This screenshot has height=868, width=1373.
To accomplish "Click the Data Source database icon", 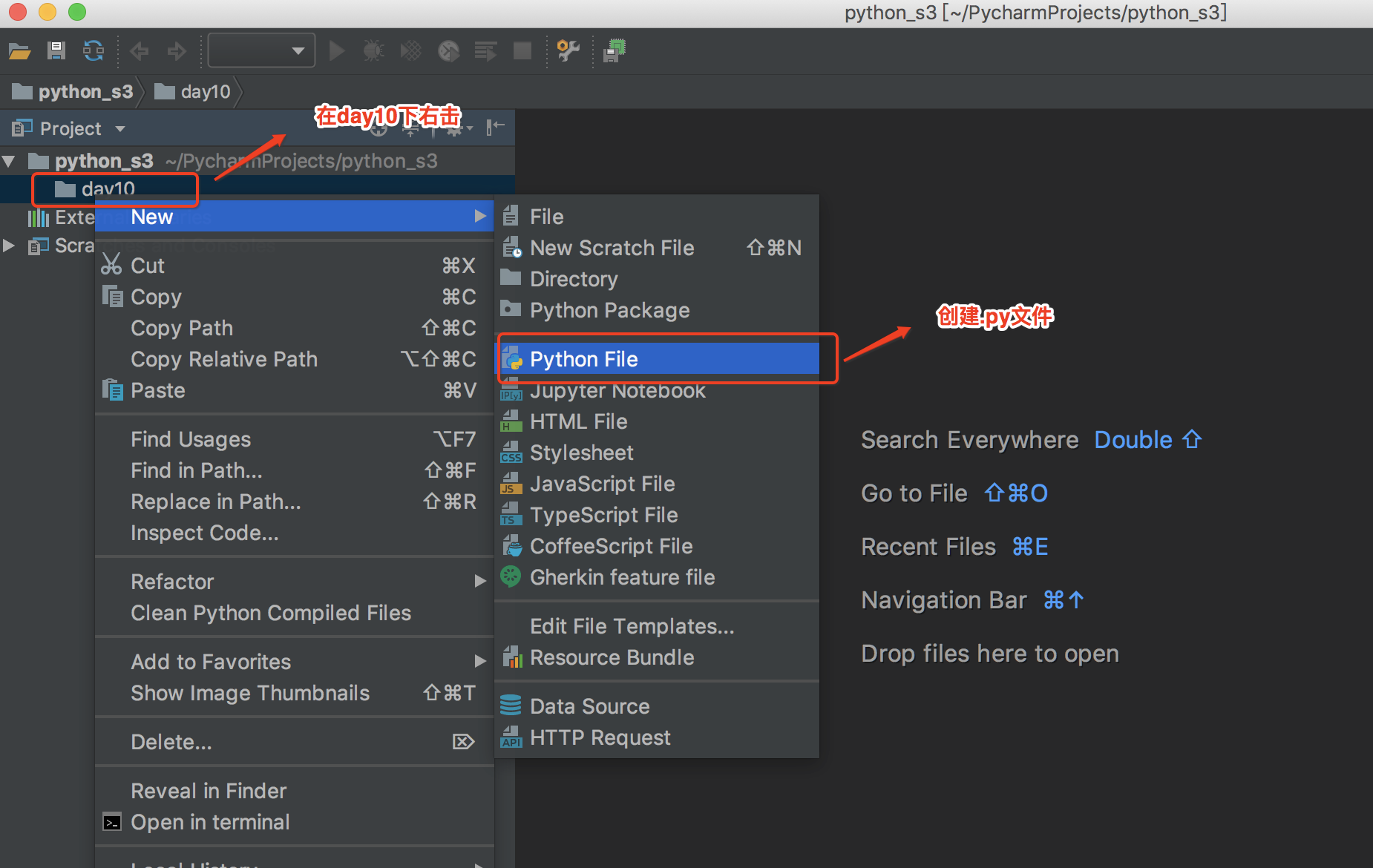I will pos(511,705).
